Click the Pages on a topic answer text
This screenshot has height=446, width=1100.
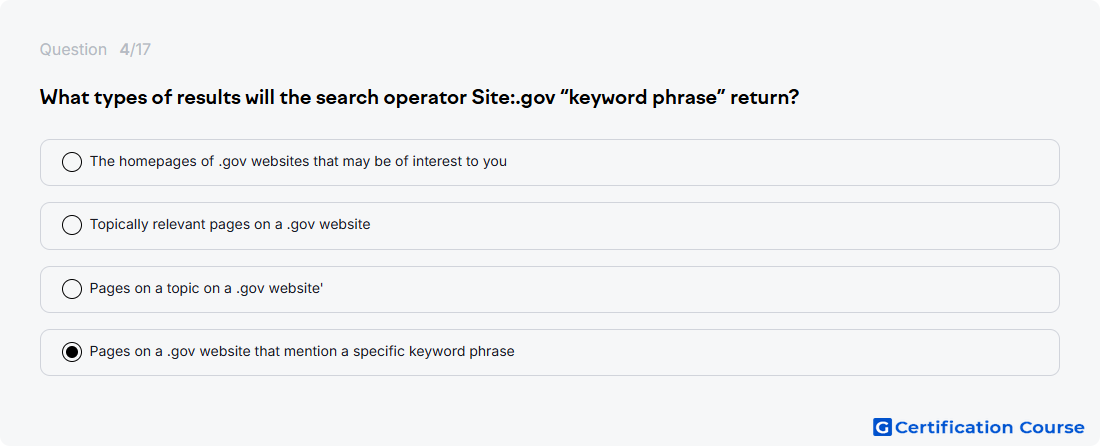coord(206,288)
